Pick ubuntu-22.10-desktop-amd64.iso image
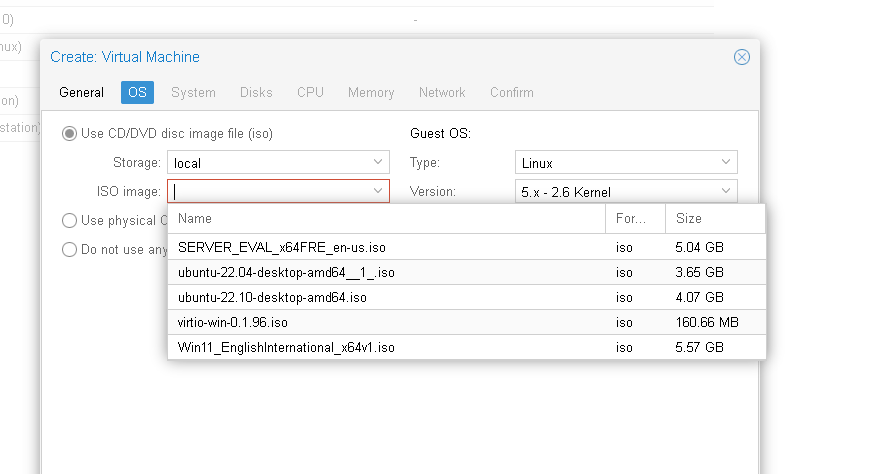The width and height of the screenshot is (892, 474). coord(466,298)
